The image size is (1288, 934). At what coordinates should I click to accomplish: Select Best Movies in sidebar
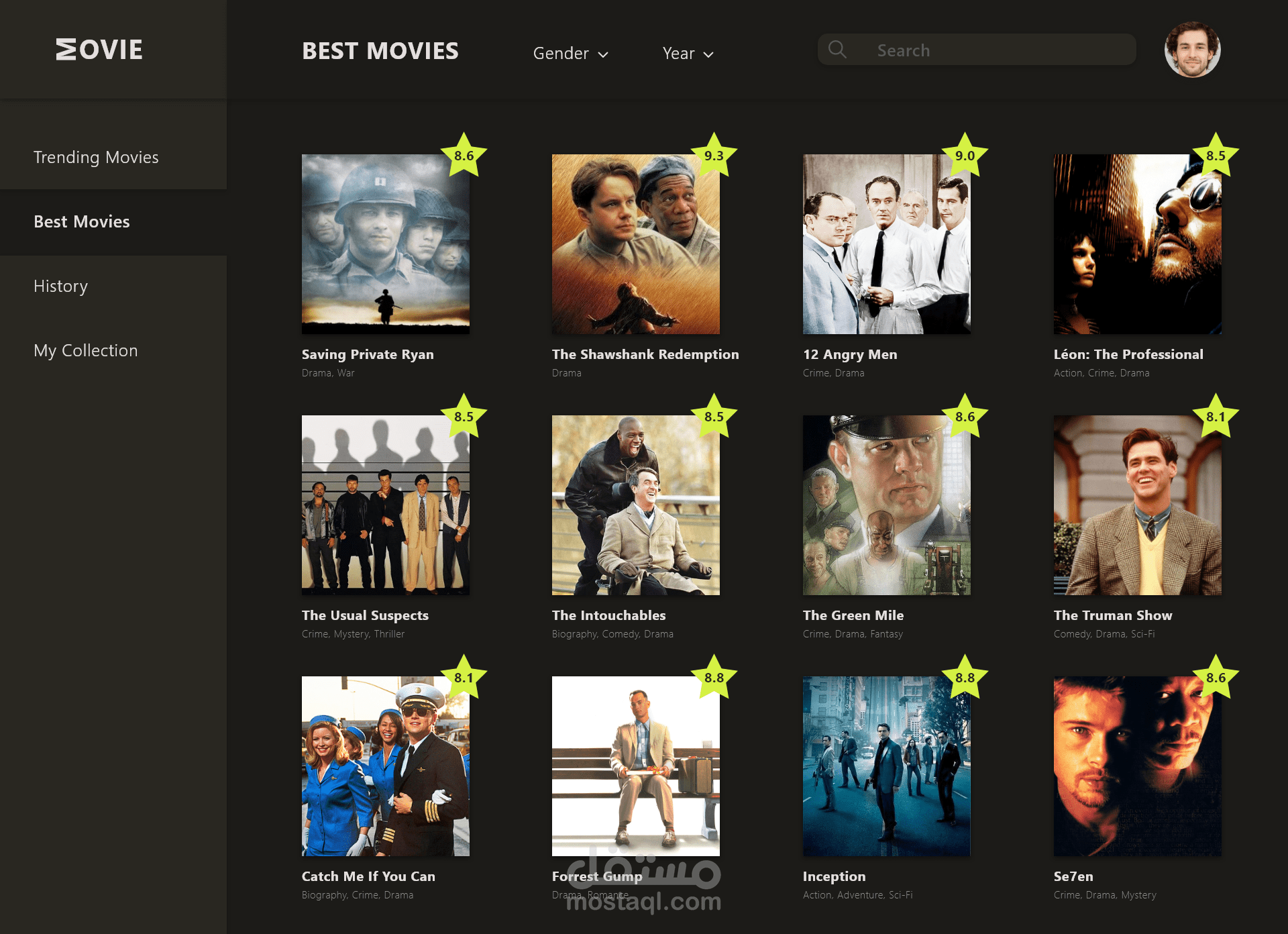(113, 221)
